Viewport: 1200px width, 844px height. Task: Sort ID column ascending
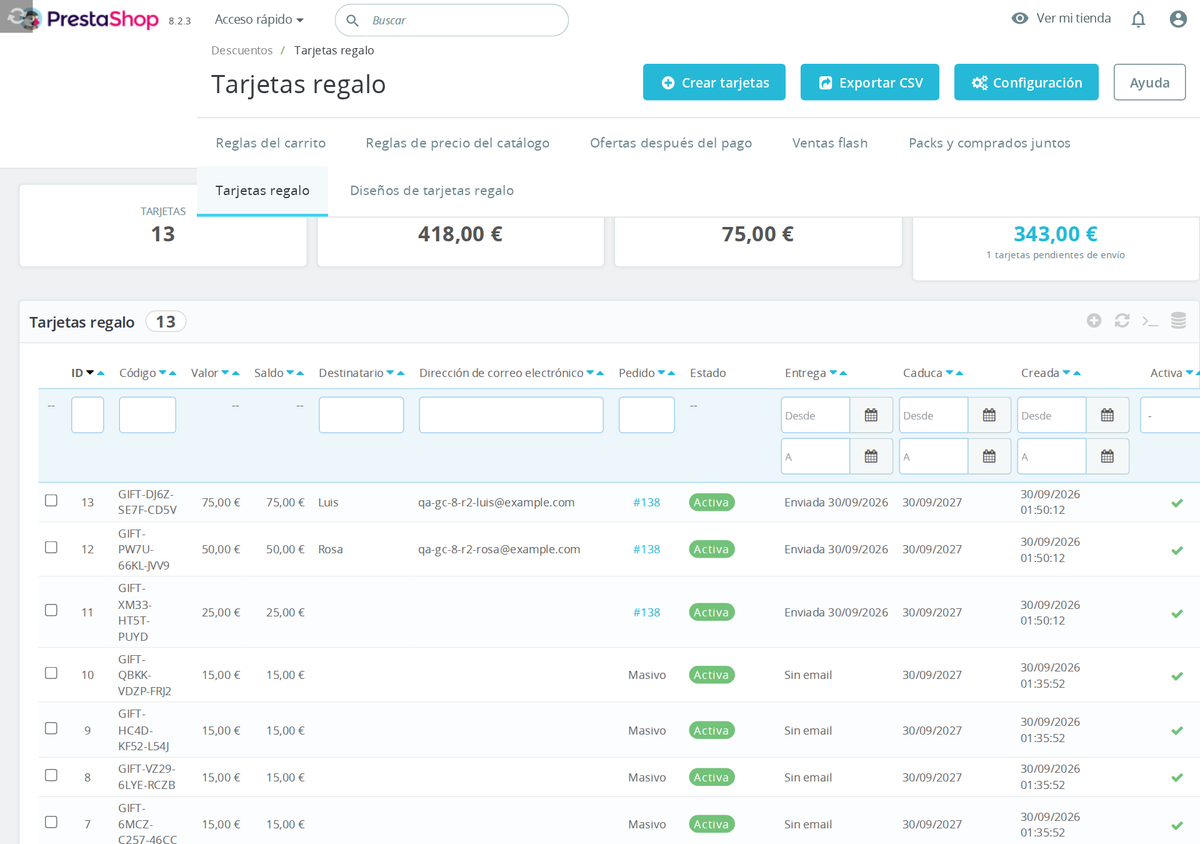[101, 373]
